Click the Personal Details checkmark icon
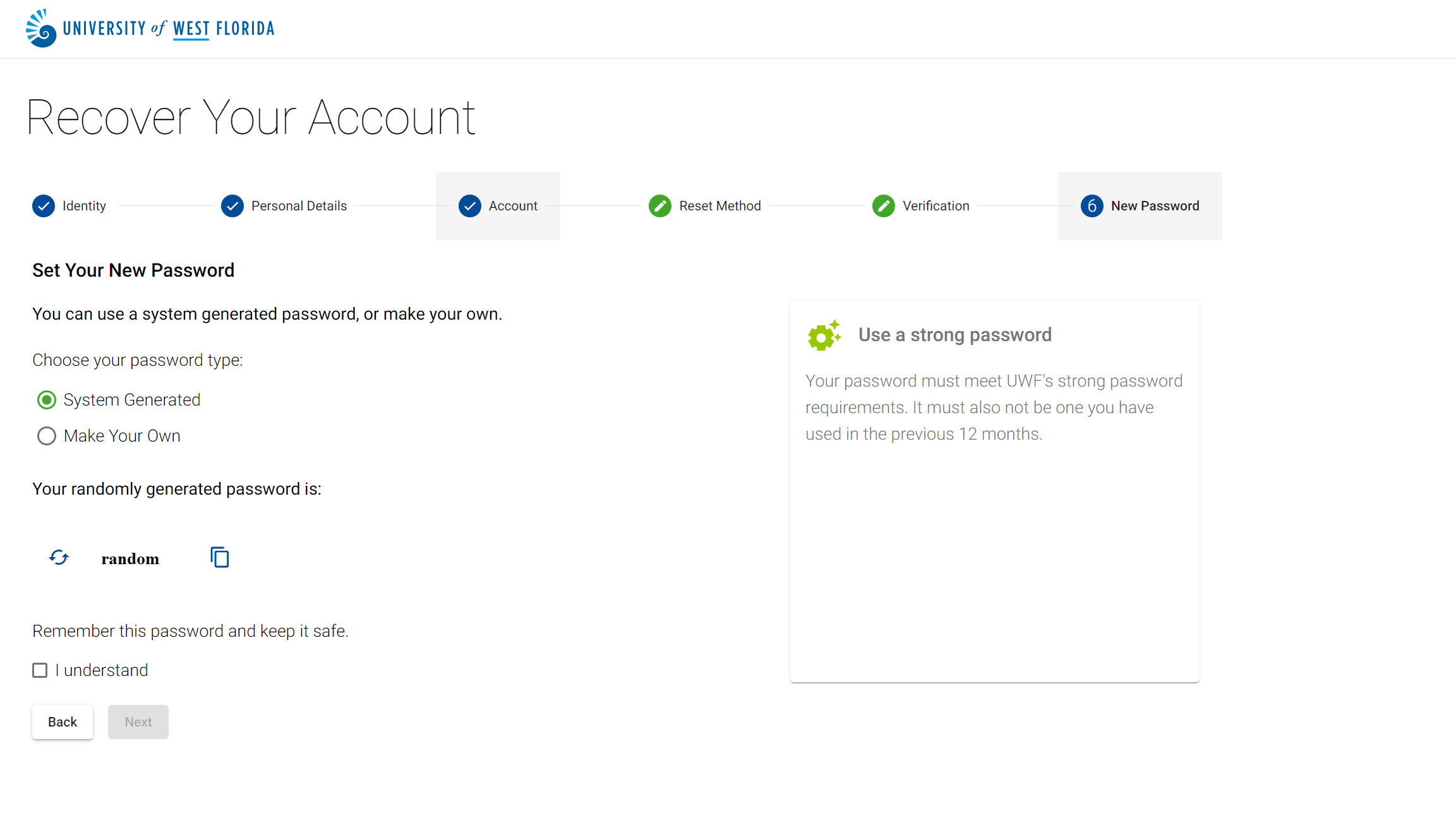 click(x=232, y=206)
